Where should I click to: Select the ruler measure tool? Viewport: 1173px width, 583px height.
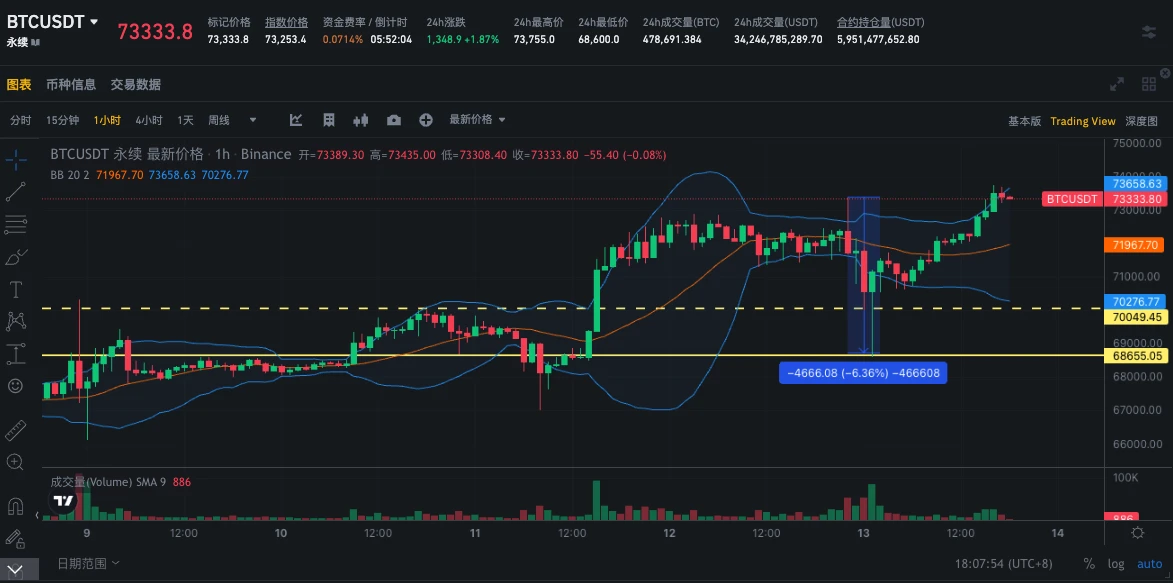[x=16, y=430]
